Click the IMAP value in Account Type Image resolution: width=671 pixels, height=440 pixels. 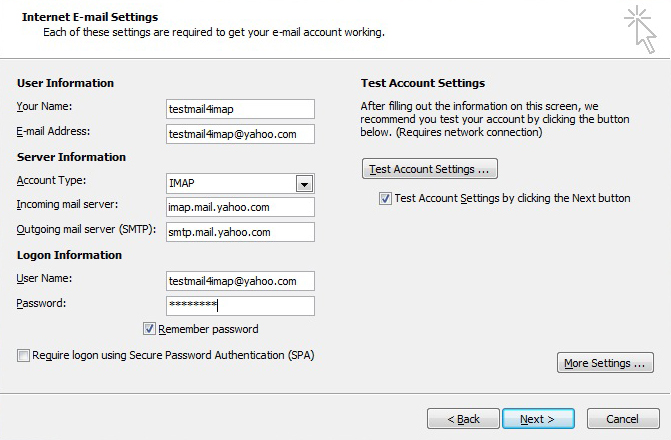click(x=181, y=184)
